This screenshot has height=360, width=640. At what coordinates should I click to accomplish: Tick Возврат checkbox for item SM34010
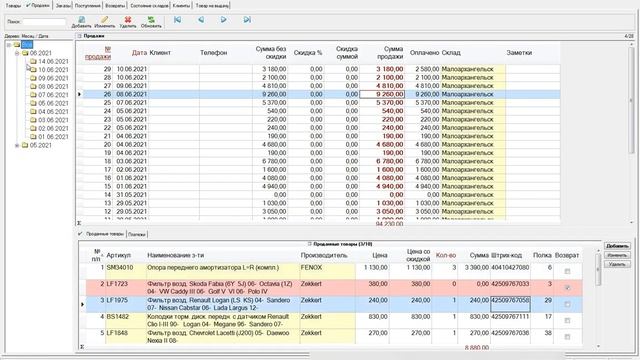pos(567,271)
